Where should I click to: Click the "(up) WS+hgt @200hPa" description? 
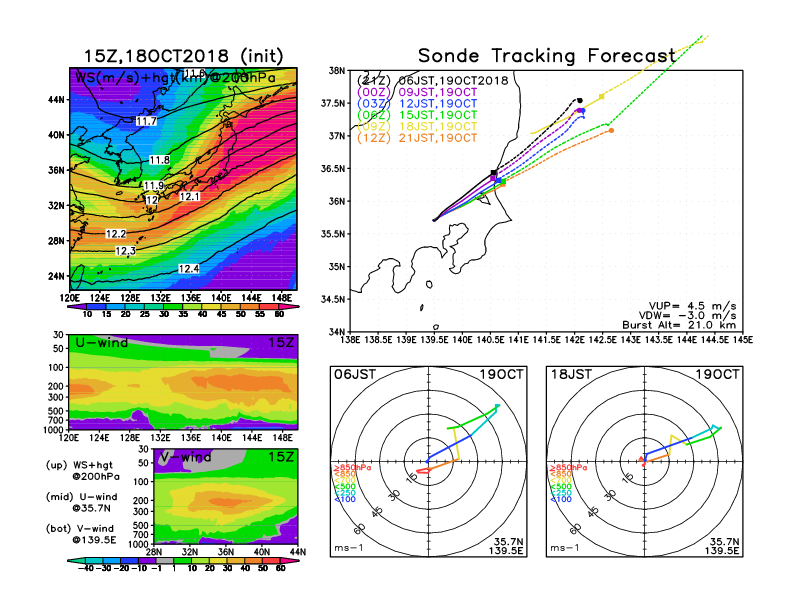click(83, 471)
